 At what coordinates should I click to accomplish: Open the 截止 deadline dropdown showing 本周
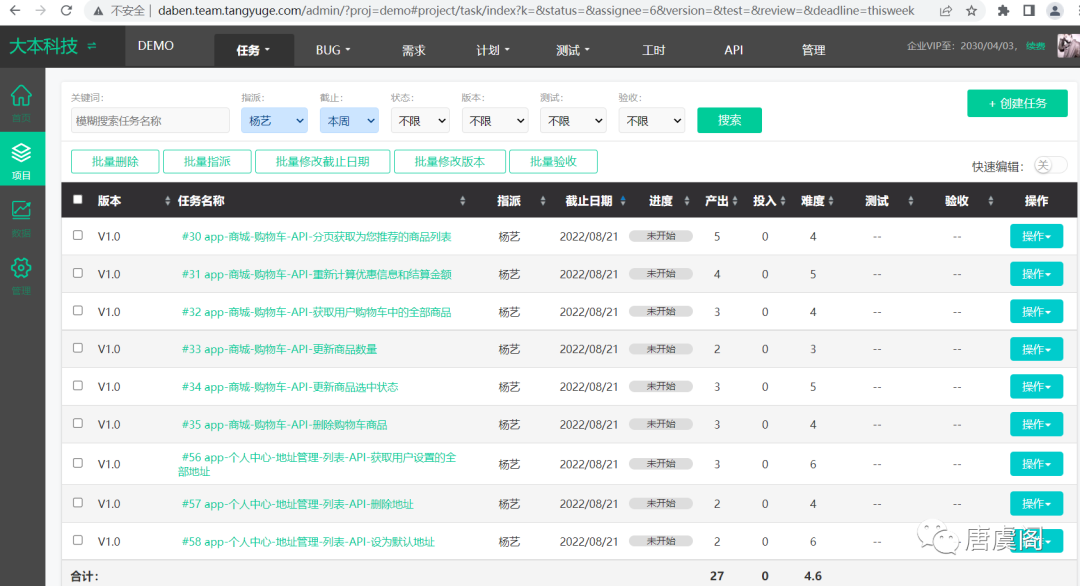(x=350, y=119)
